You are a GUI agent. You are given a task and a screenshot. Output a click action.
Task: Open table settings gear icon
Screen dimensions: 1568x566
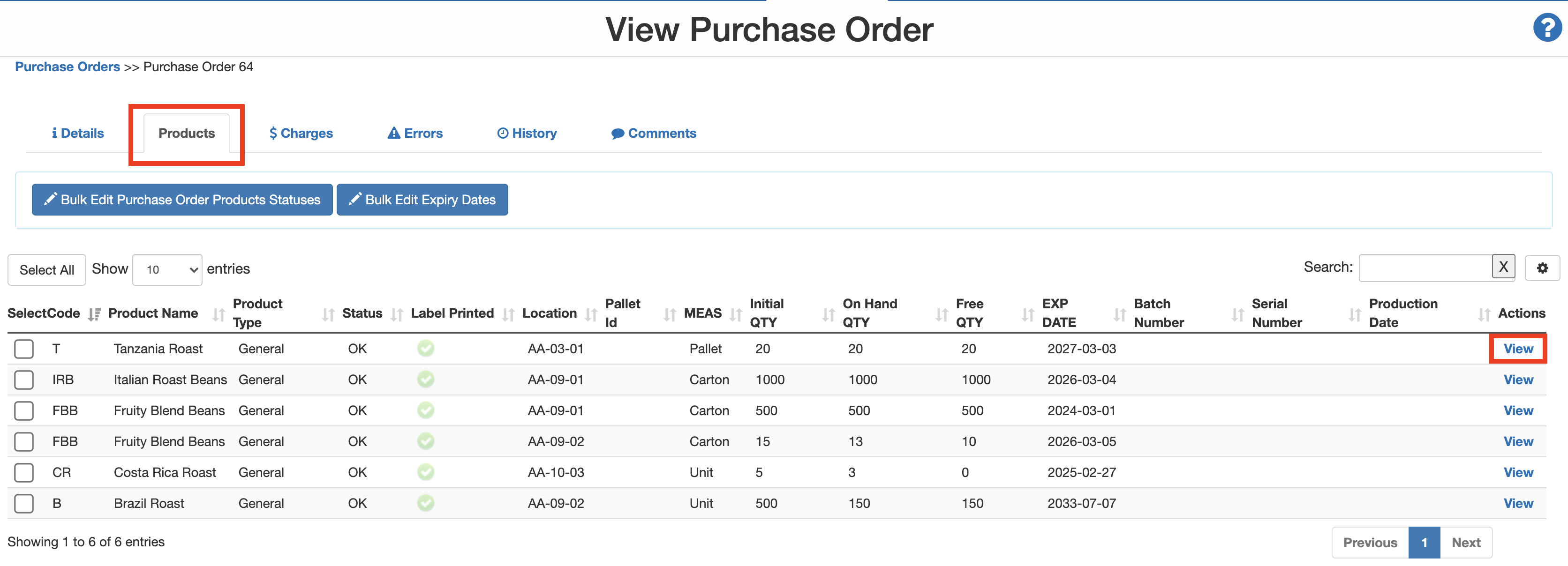[x=1542, y=268]
